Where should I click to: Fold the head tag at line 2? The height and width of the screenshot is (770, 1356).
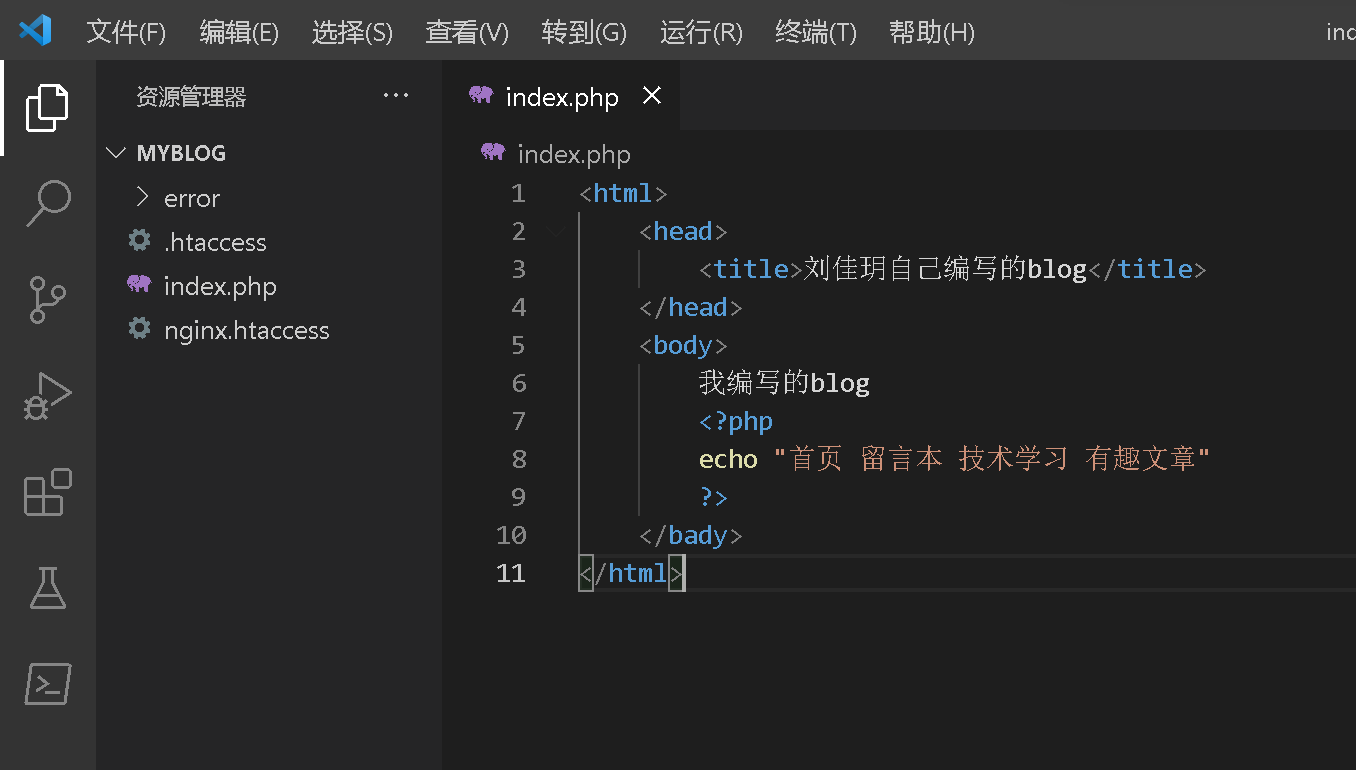click(555, 232)
